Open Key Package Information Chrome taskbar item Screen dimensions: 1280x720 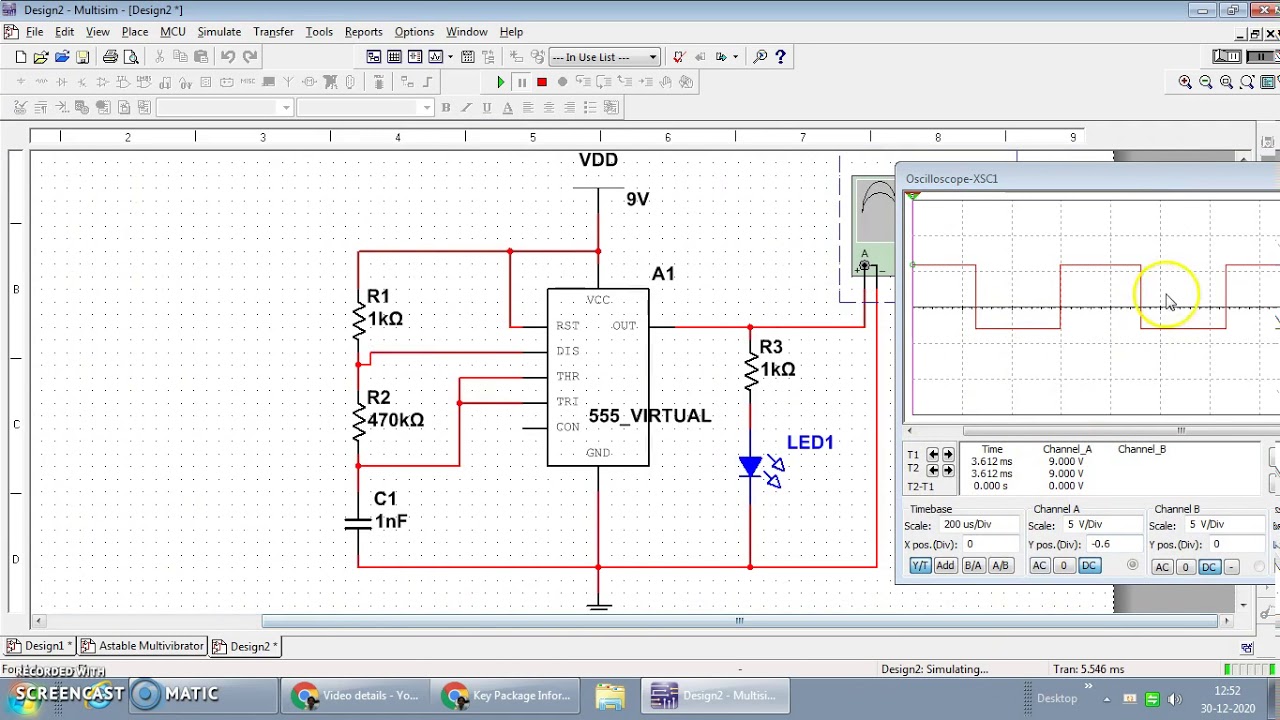tap(507, 696)
